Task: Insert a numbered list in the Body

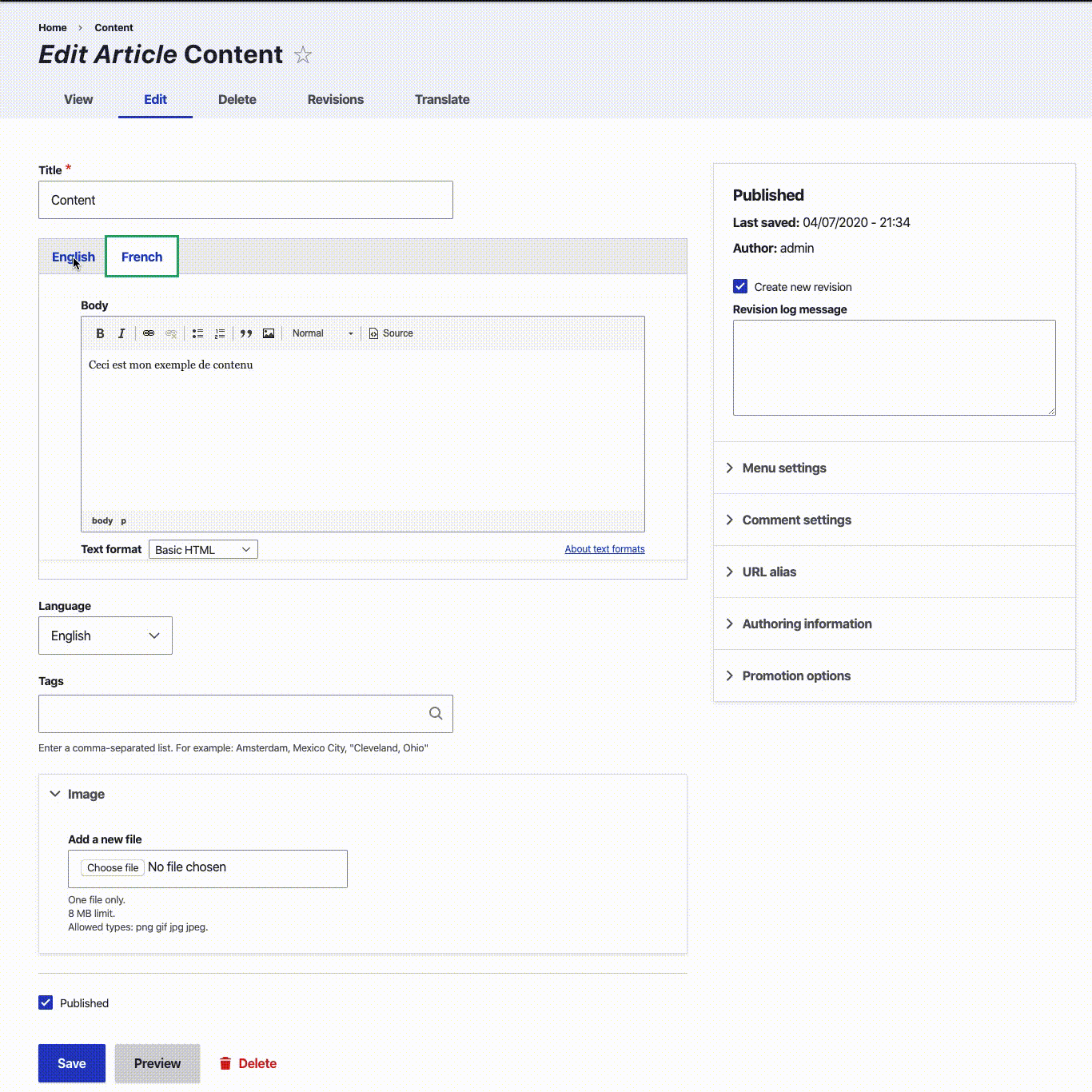Action: point(220,333)
